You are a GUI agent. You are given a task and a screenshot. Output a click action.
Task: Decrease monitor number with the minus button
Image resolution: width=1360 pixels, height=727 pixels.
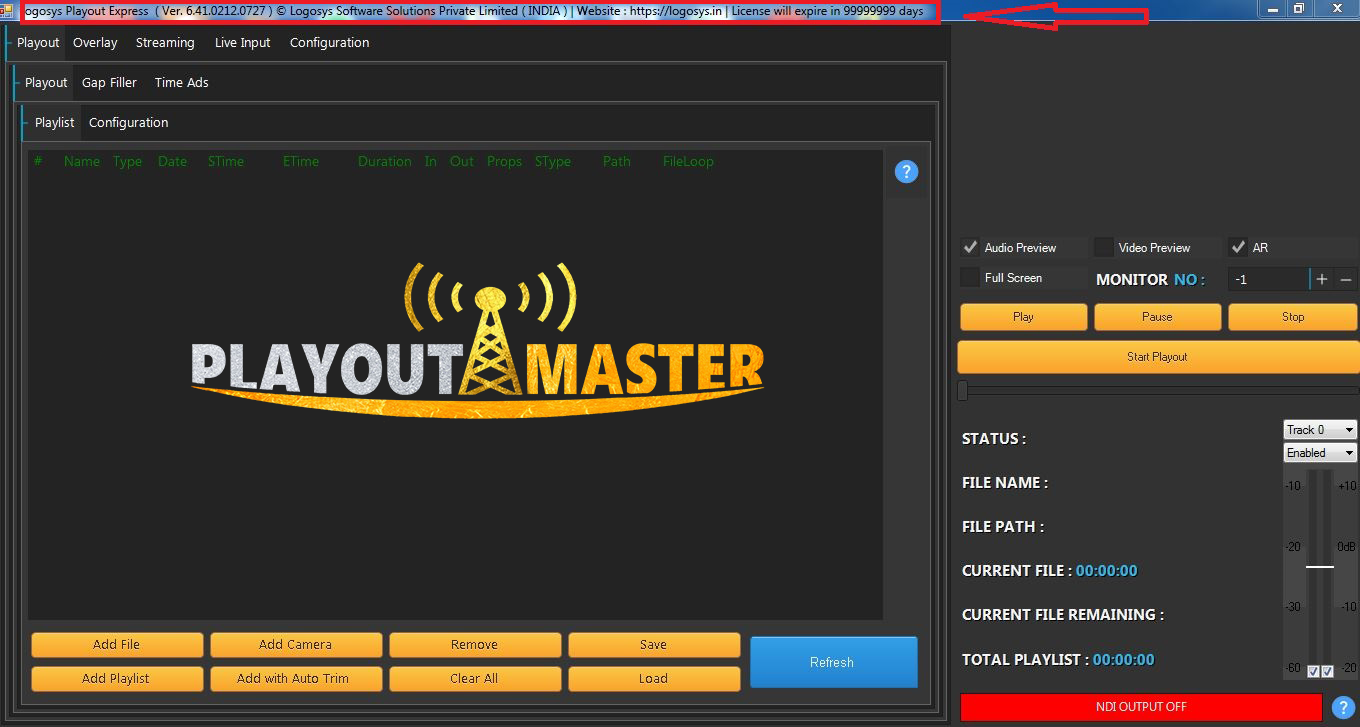tap(1346, 280)
